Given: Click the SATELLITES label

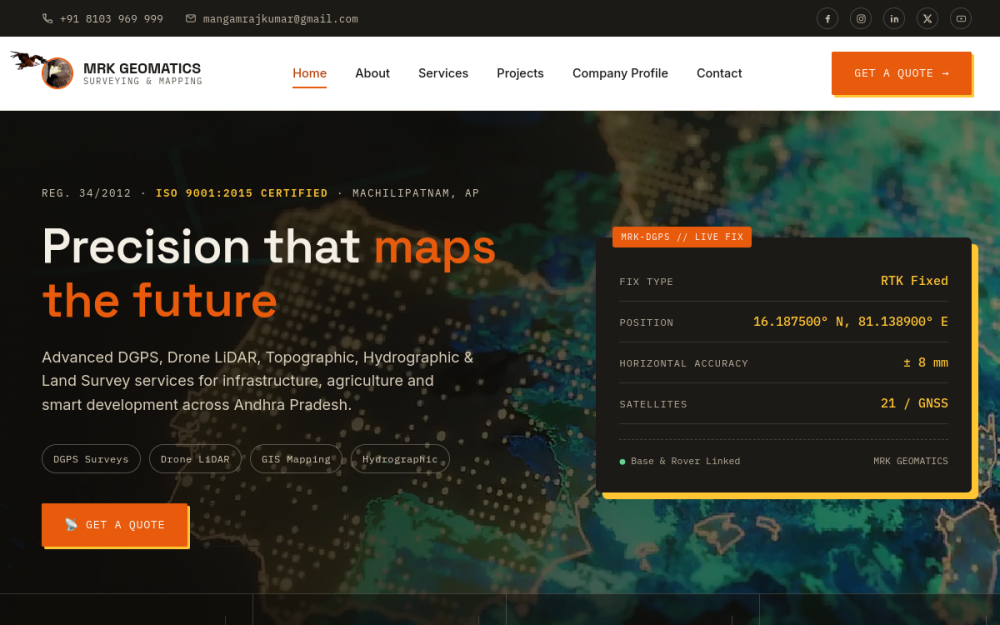Looking at the screenshot, I should 653,404.
